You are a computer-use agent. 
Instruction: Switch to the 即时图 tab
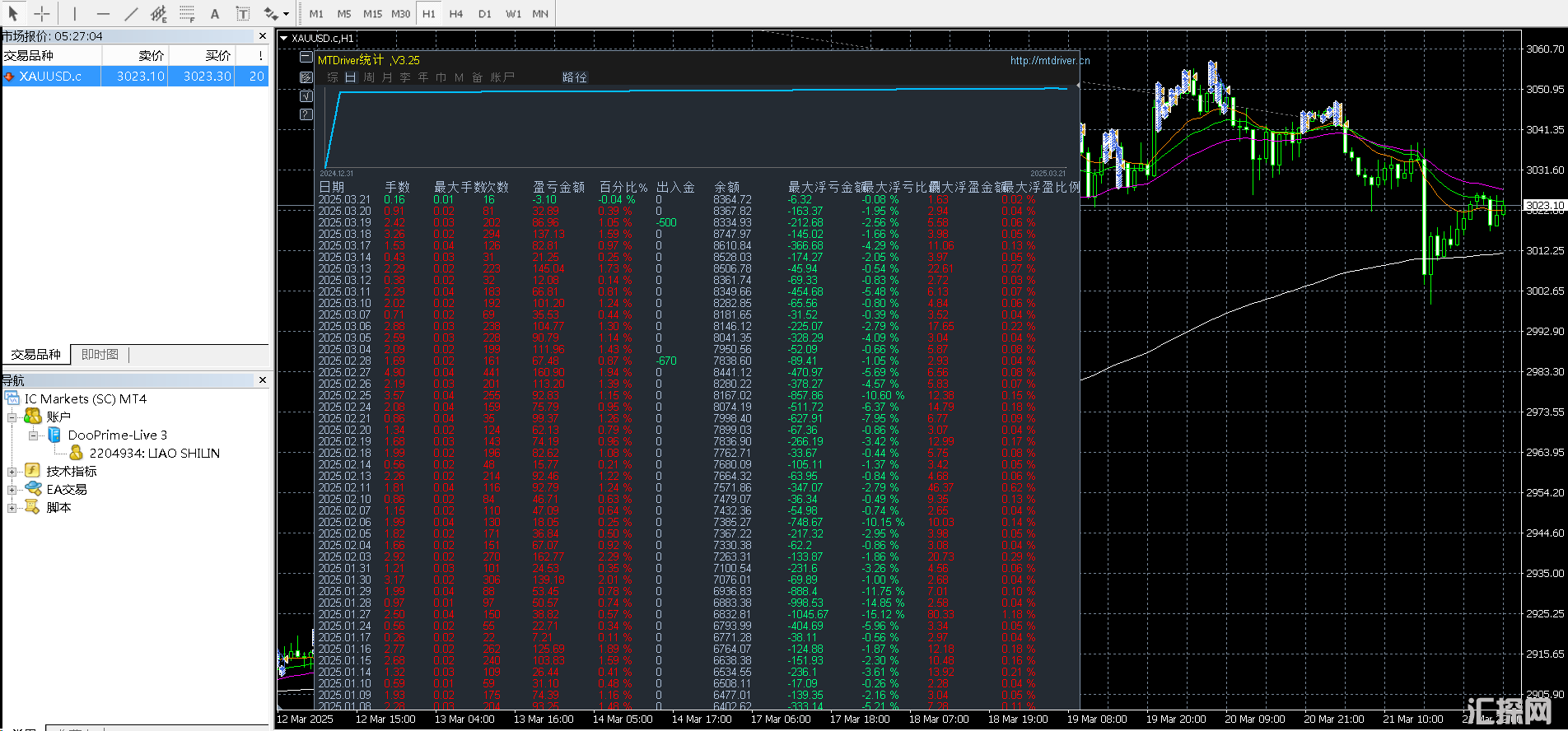pos(100,355)
